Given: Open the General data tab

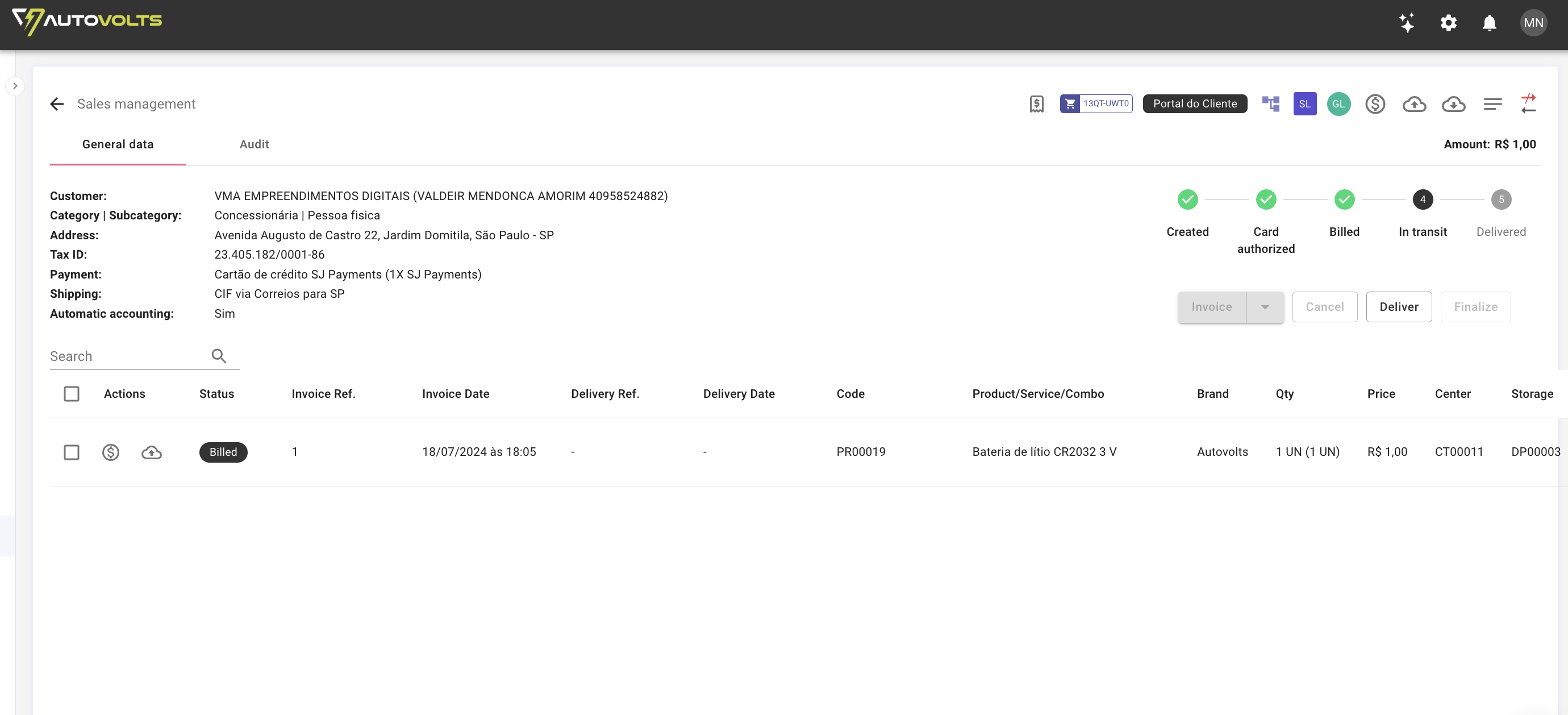Looking at the screenshot, I should [118, 144].
